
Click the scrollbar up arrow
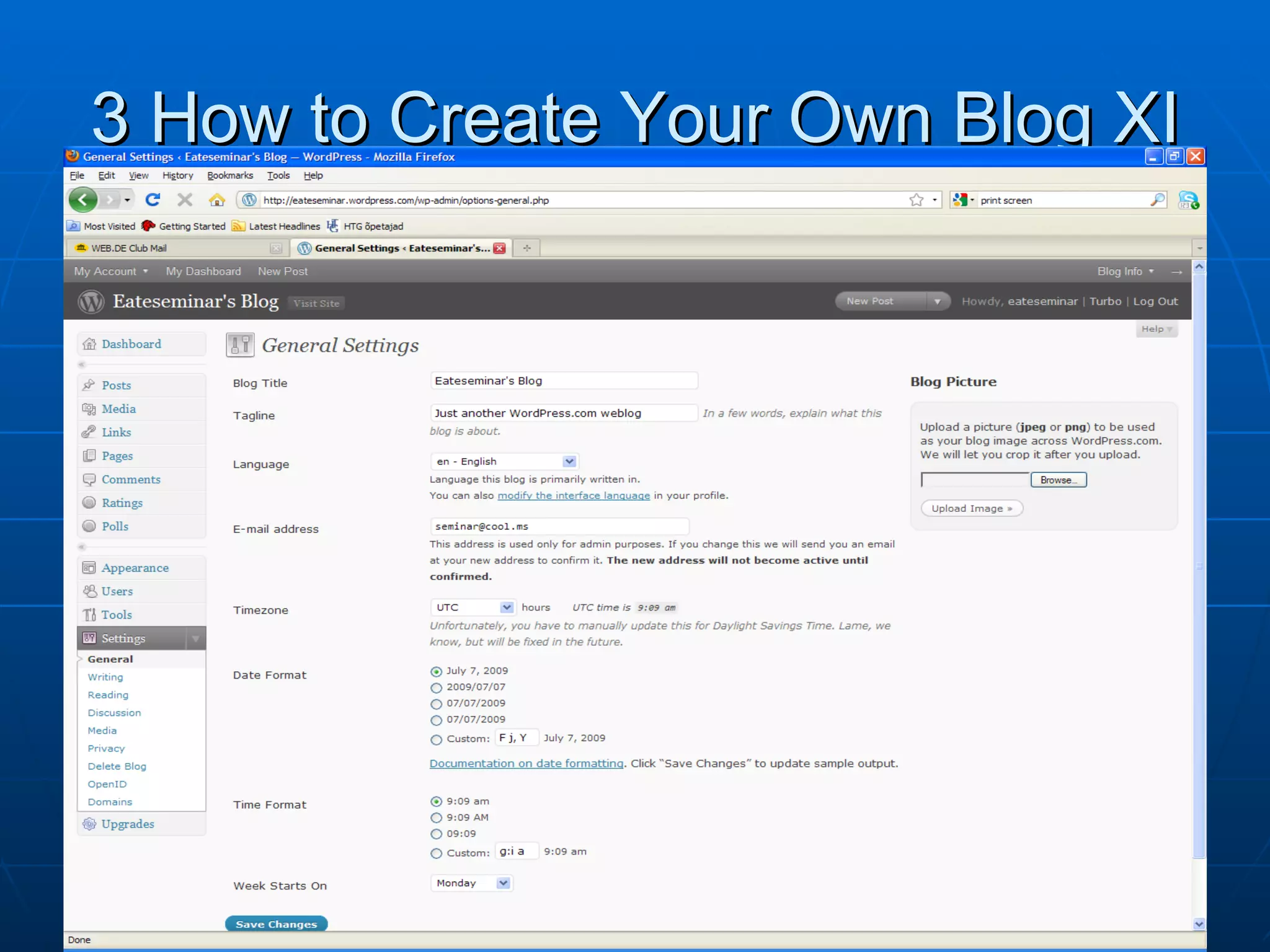click(1199, 267)
